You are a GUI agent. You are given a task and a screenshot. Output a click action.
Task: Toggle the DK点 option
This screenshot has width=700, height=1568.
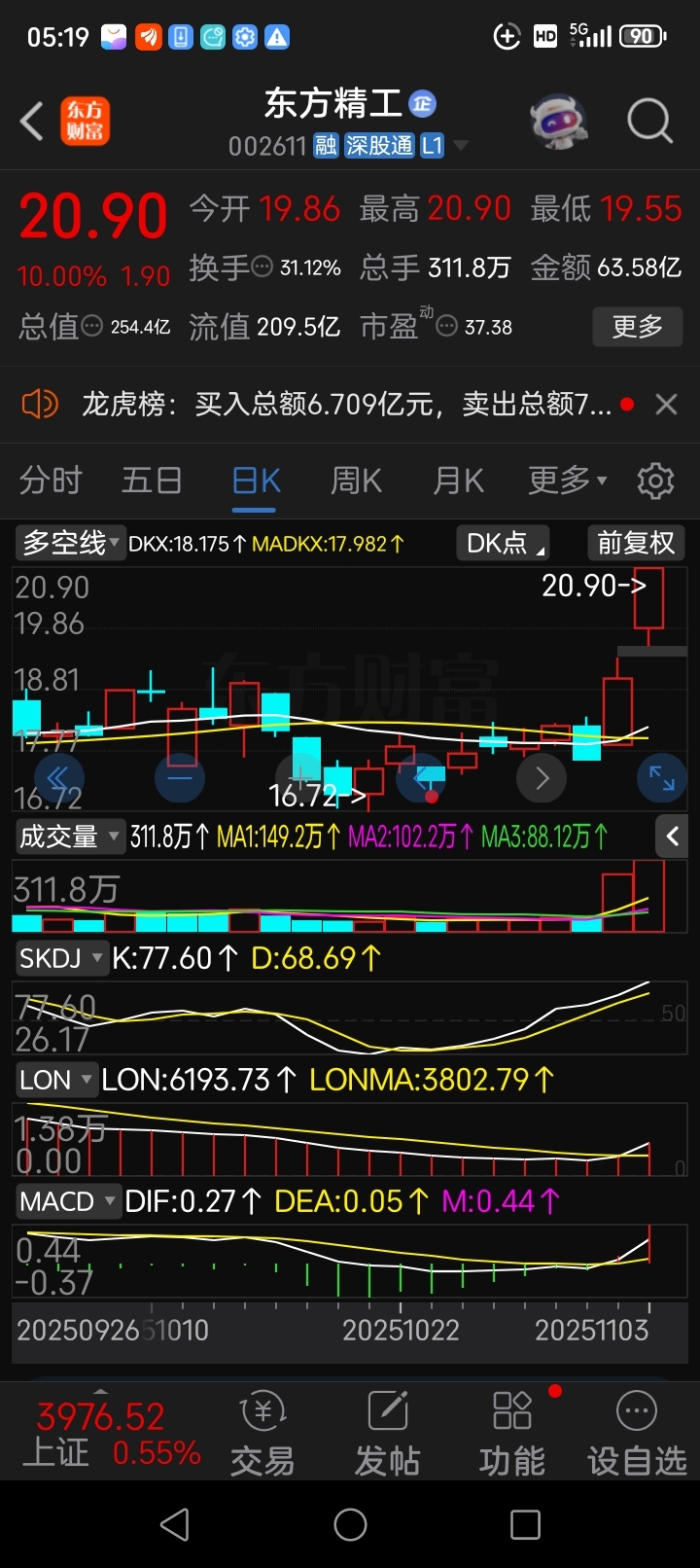[503, 543]
